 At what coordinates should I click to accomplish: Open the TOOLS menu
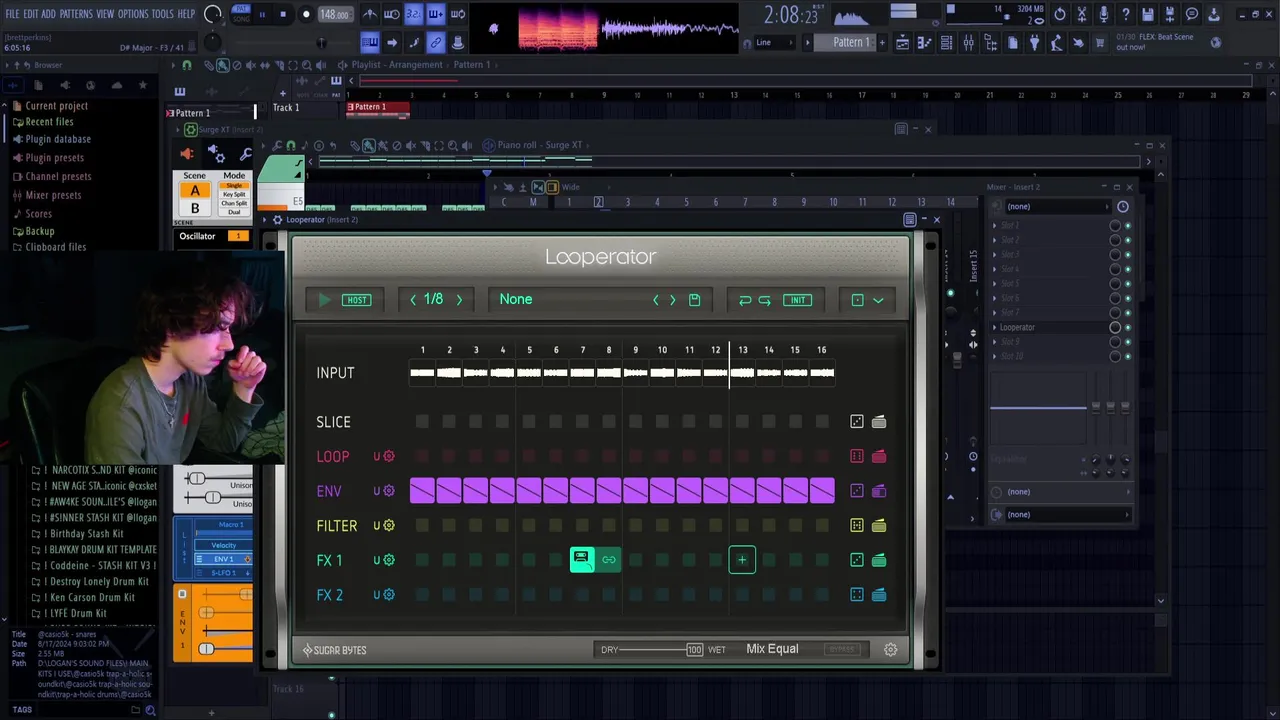[x=163, y=14]
